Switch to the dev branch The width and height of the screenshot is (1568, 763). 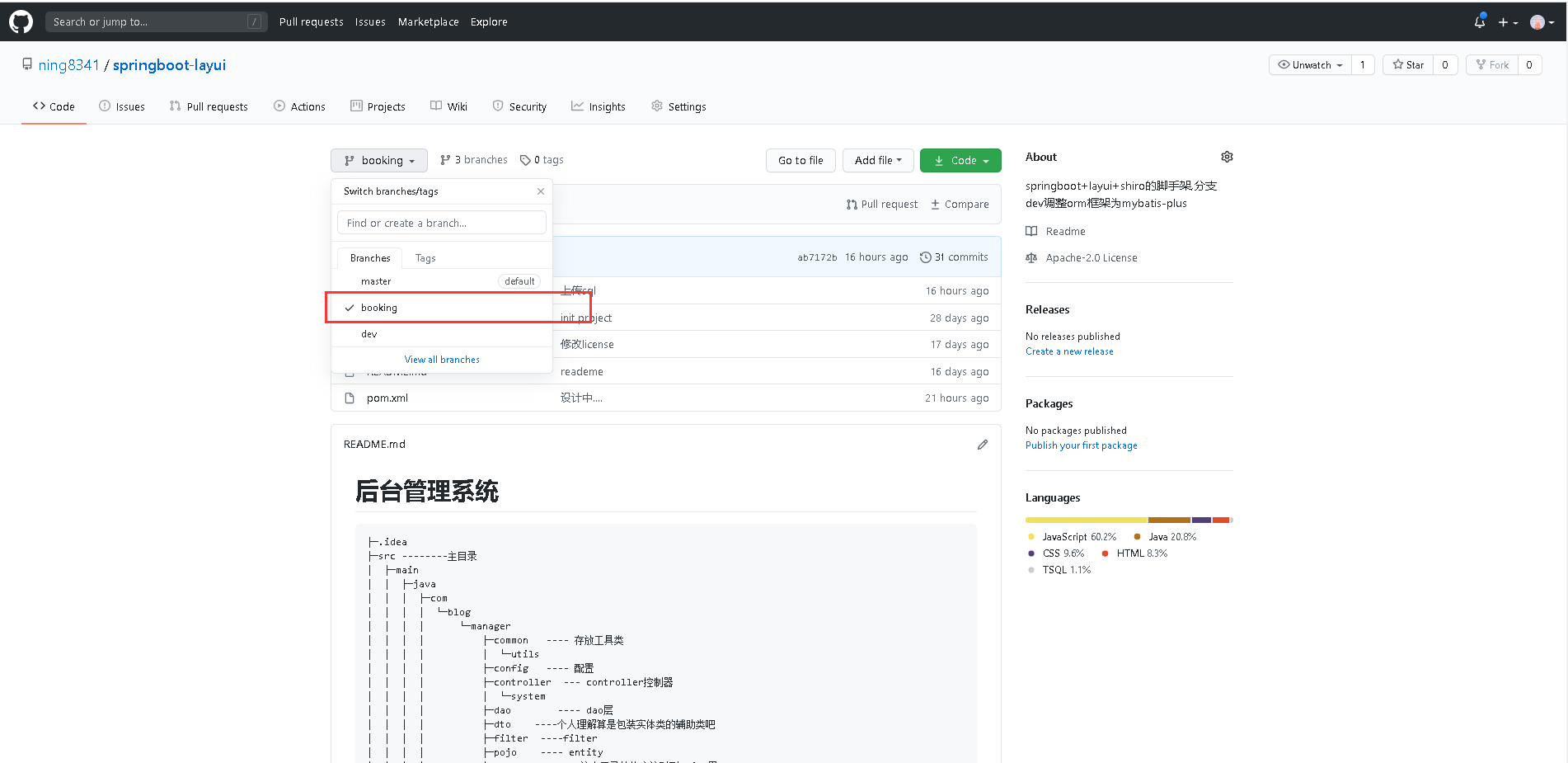(x=369, y=334)
